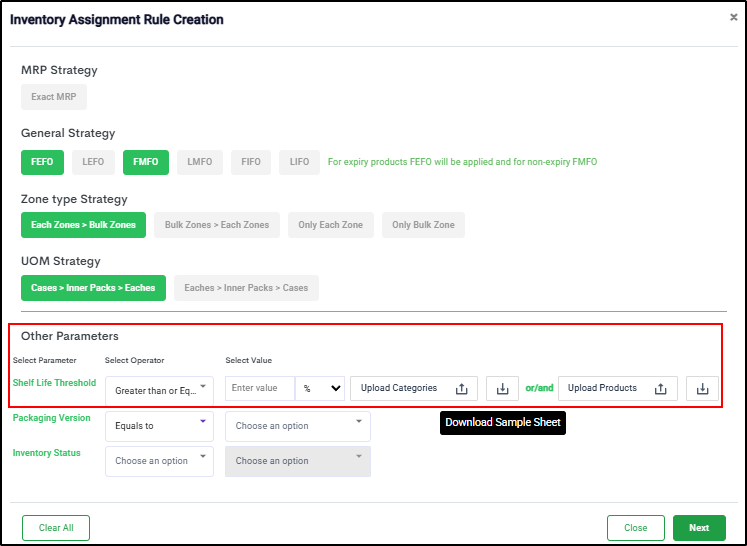Open Inventory Status operator dropdown

point(159,461)
